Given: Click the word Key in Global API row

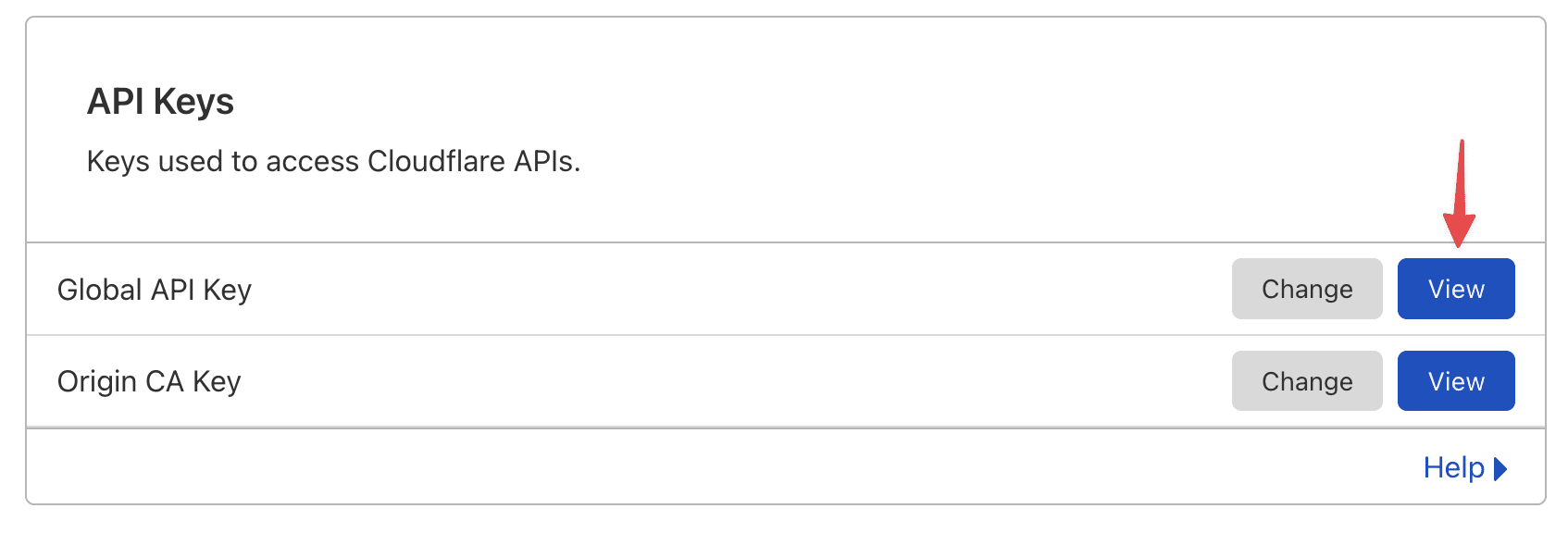Looking at the screenshot, I should (228, 290).
